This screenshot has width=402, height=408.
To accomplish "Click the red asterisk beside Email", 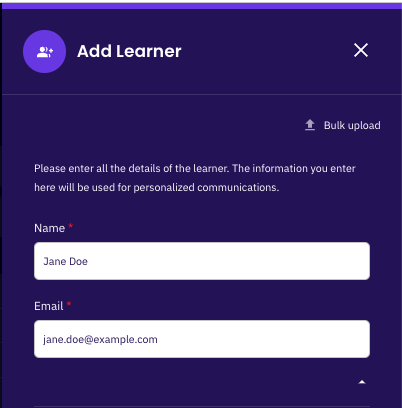I will click(69, 304).
